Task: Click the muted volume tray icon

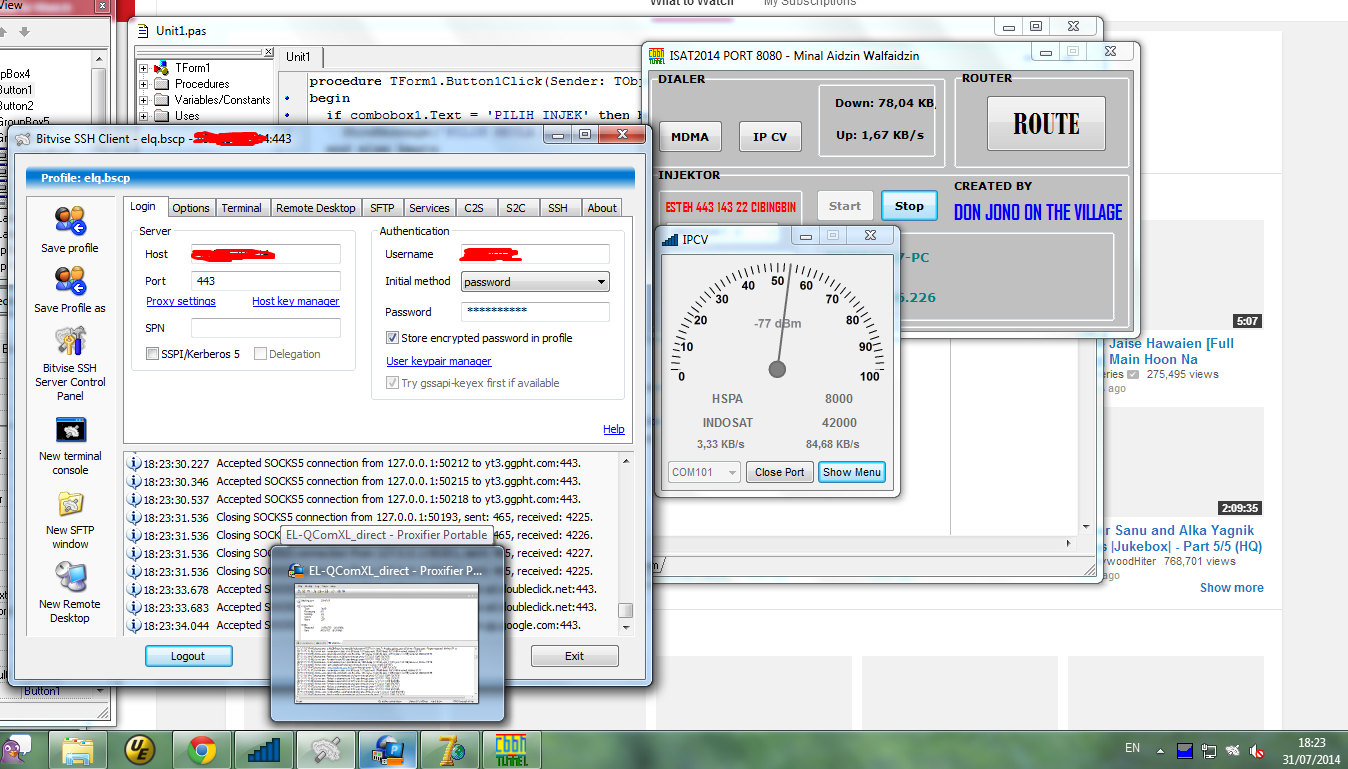Action: pyautogui.click(x=1258, y=749)
